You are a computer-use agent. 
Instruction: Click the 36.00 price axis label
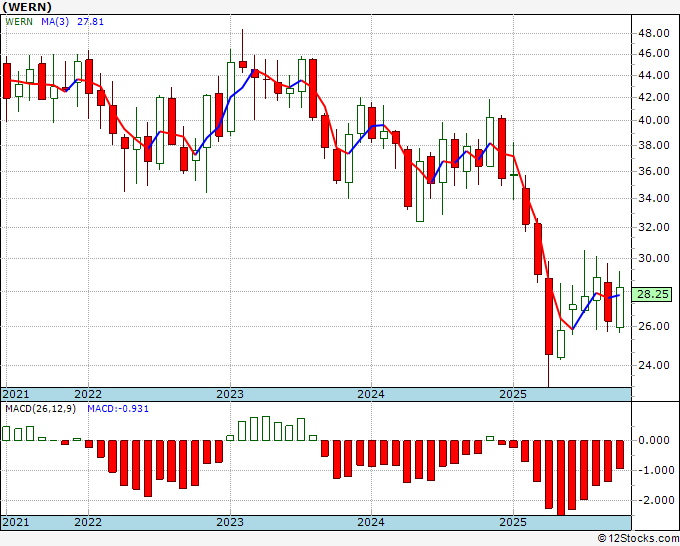[653, 171]
